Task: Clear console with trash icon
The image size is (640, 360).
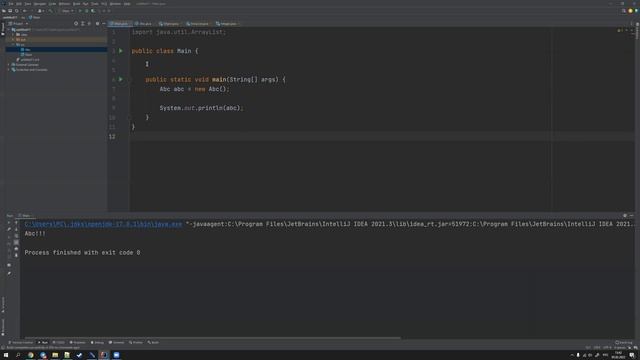Action: (16, 256)
